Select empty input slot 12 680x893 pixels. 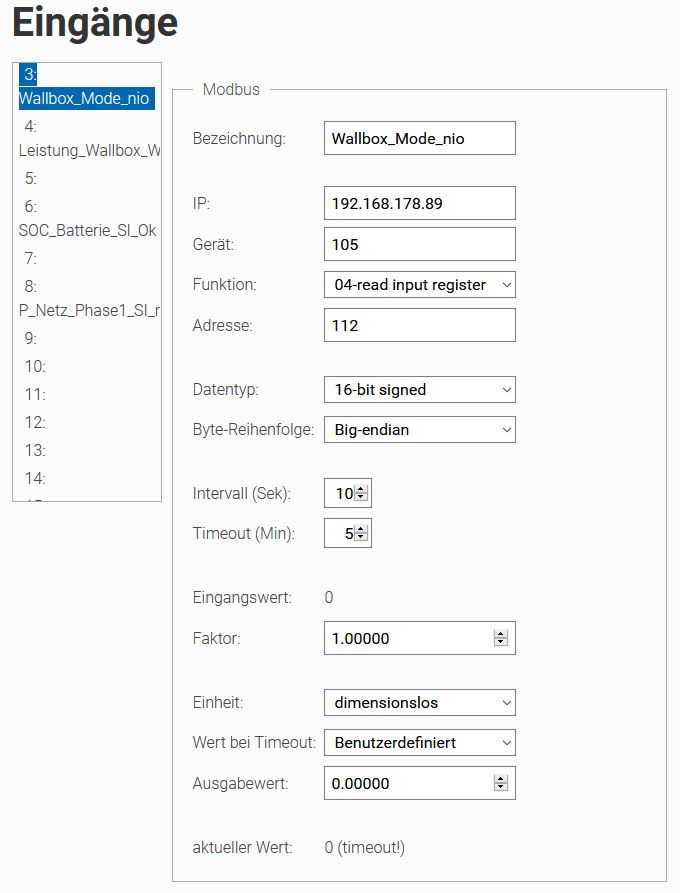point(36,423)
